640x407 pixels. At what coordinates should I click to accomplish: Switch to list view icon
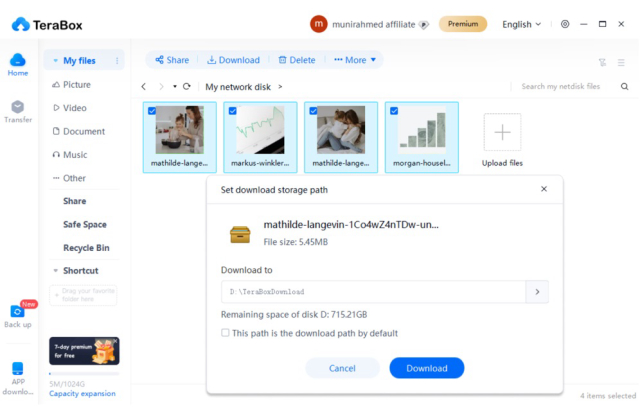pyautogui.click(x=621, y=62)
